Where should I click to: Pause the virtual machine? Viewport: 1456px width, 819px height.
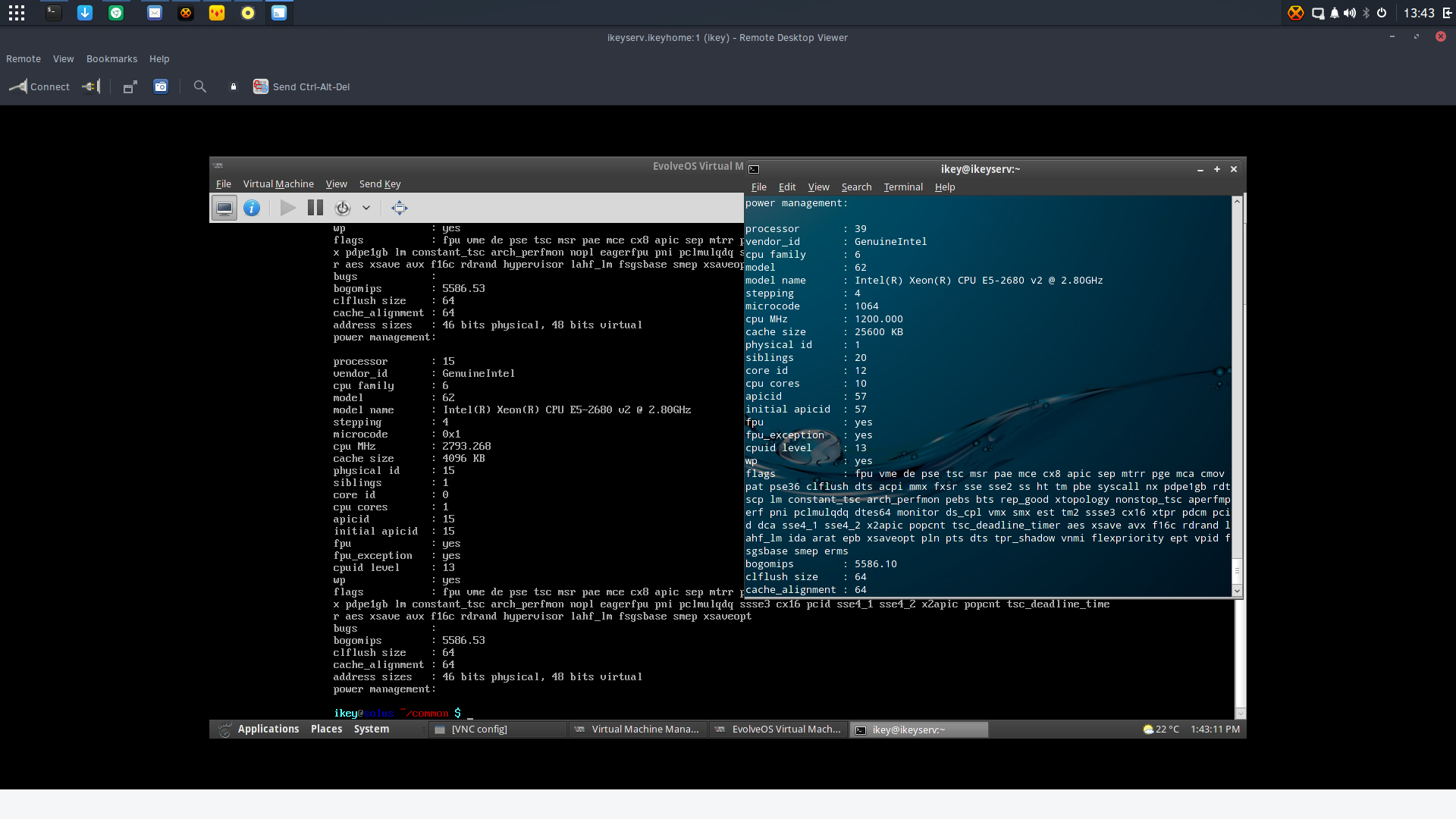point(315,208)
